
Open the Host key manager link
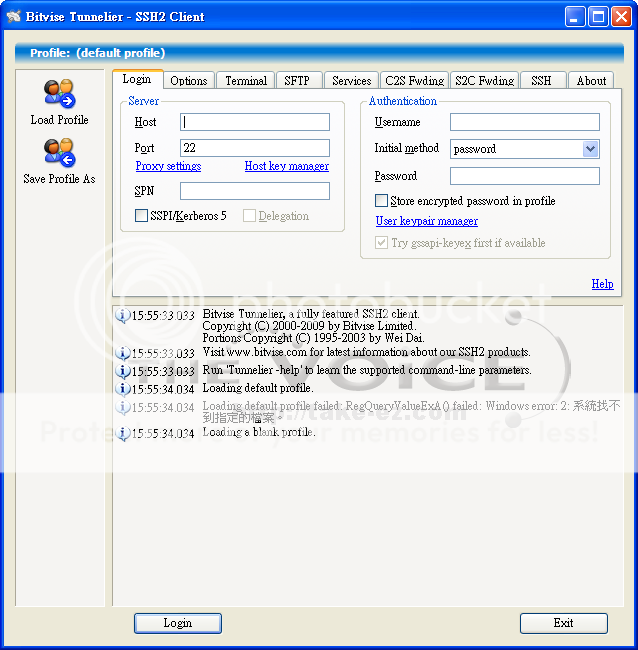(287, 166)
